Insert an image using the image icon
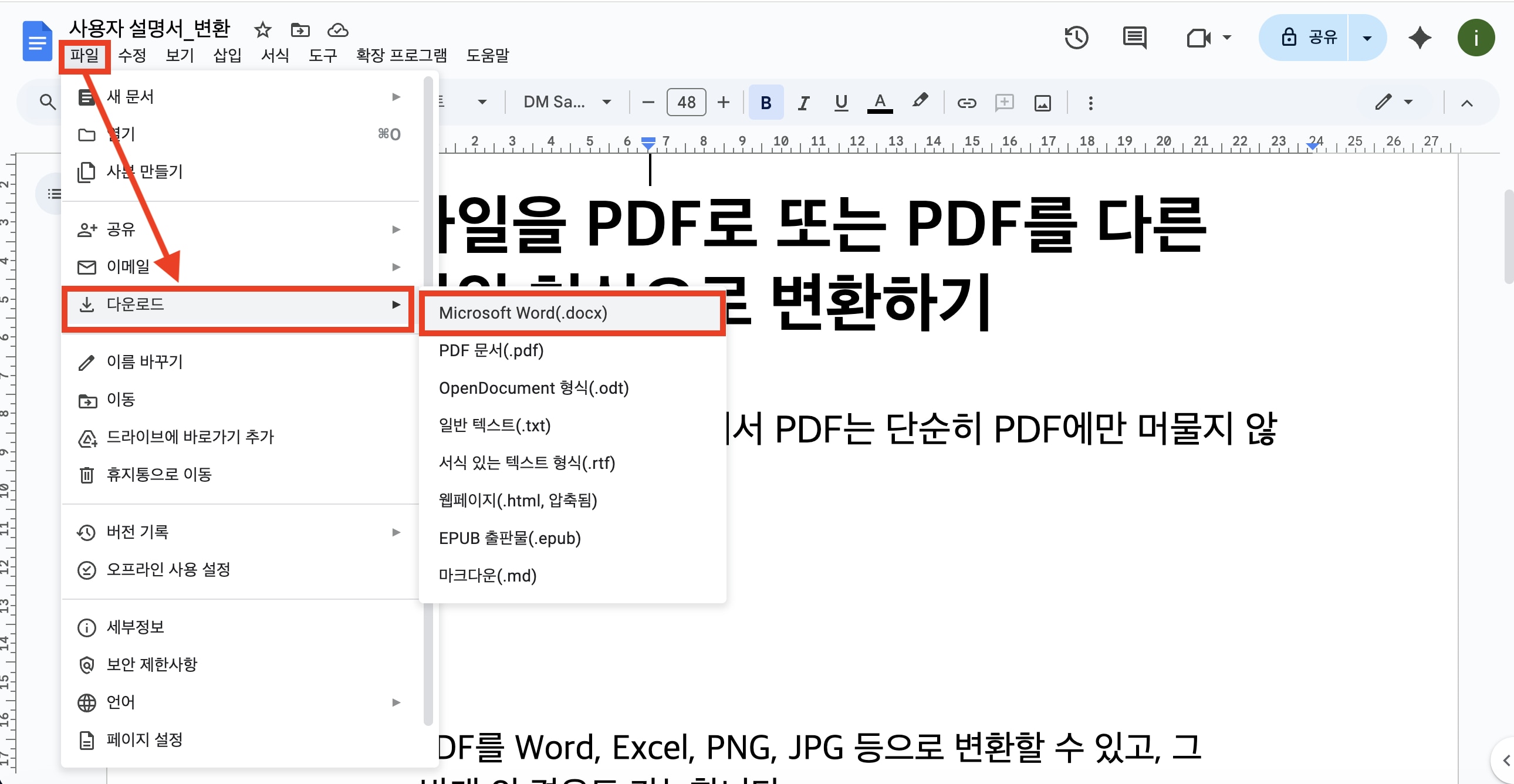The height and width of the screenshot is (784, 1514). coord(1042,102)
